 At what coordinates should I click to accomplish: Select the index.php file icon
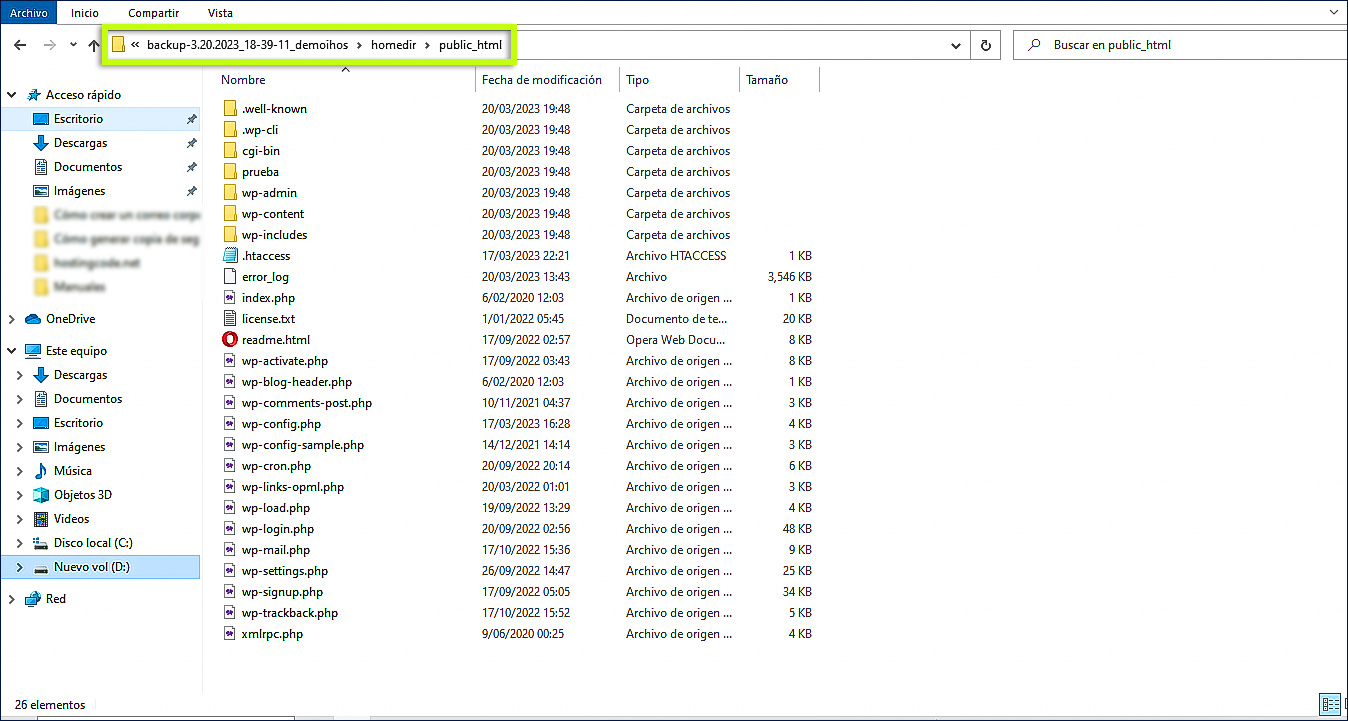230,297
